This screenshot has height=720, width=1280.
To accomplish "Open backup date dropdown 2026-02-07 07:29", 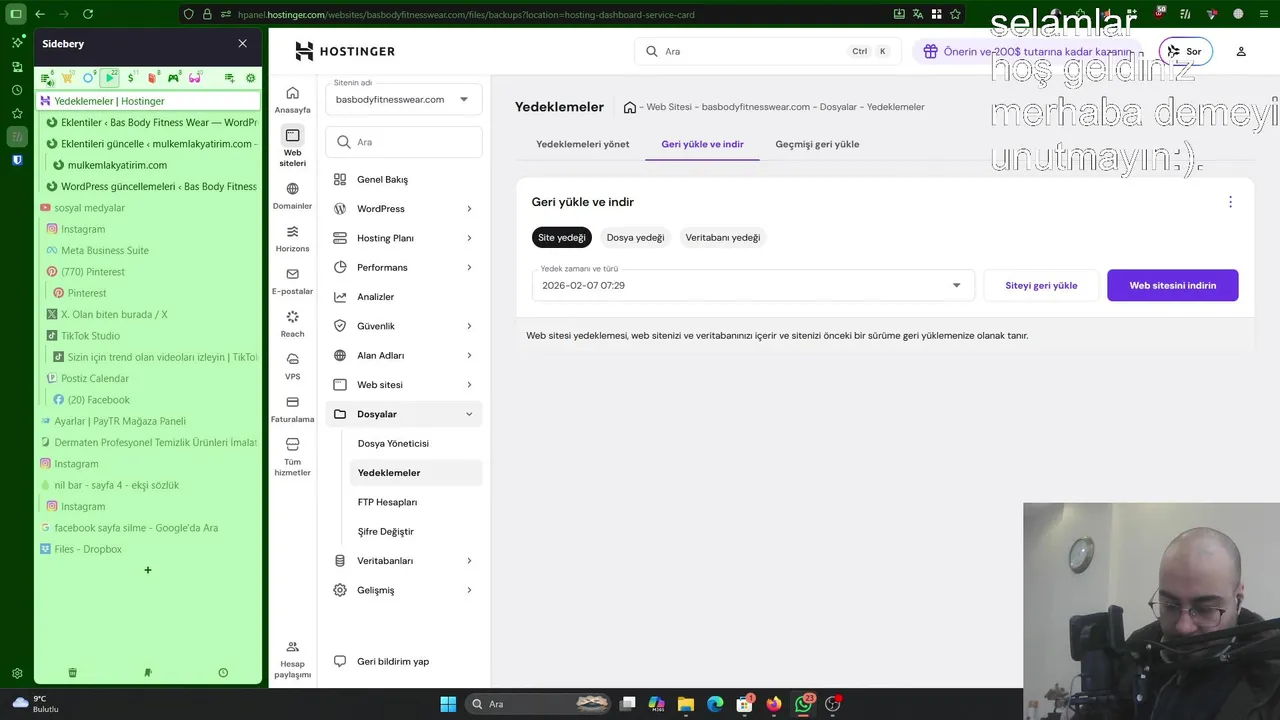I will 751,285.
